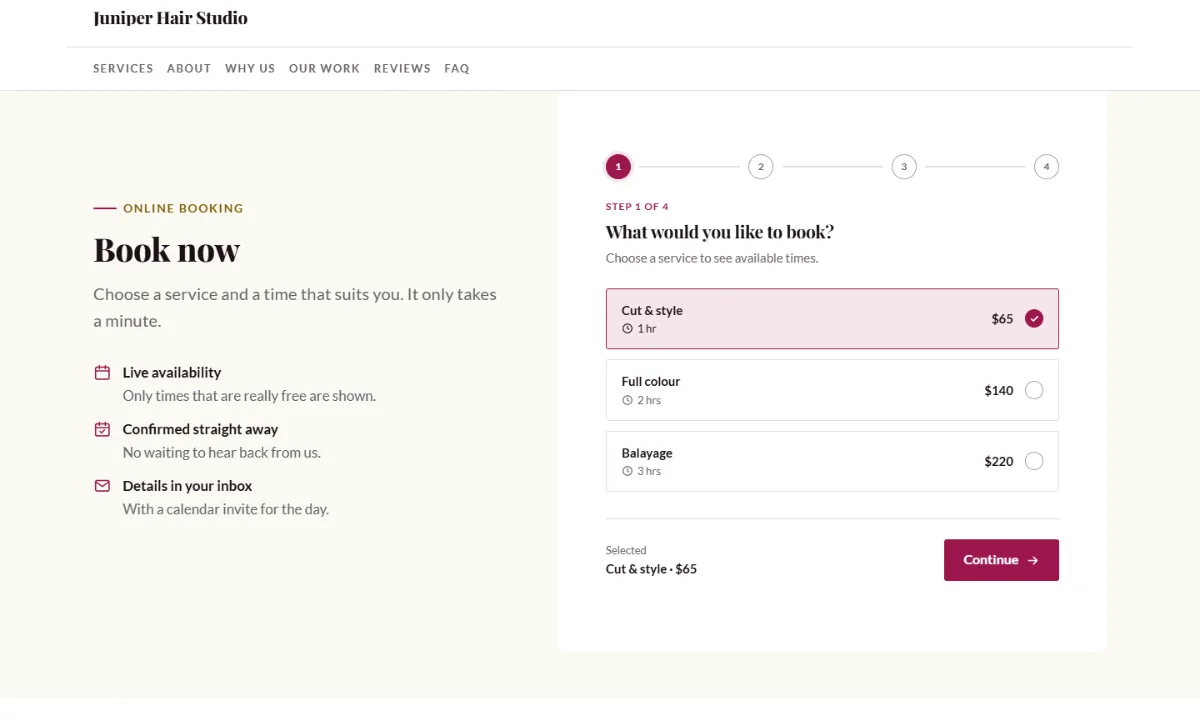This screenshot has width=1200, height=721.
Task: Go to the About section
Action: click(x=189, y=69)
